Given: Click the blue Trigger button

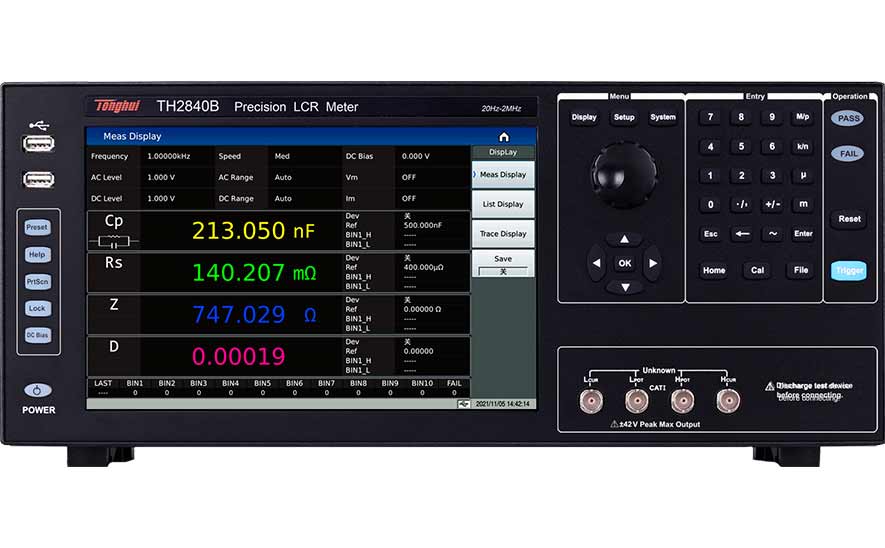Looking at the screenshot, I should point(849,270).
